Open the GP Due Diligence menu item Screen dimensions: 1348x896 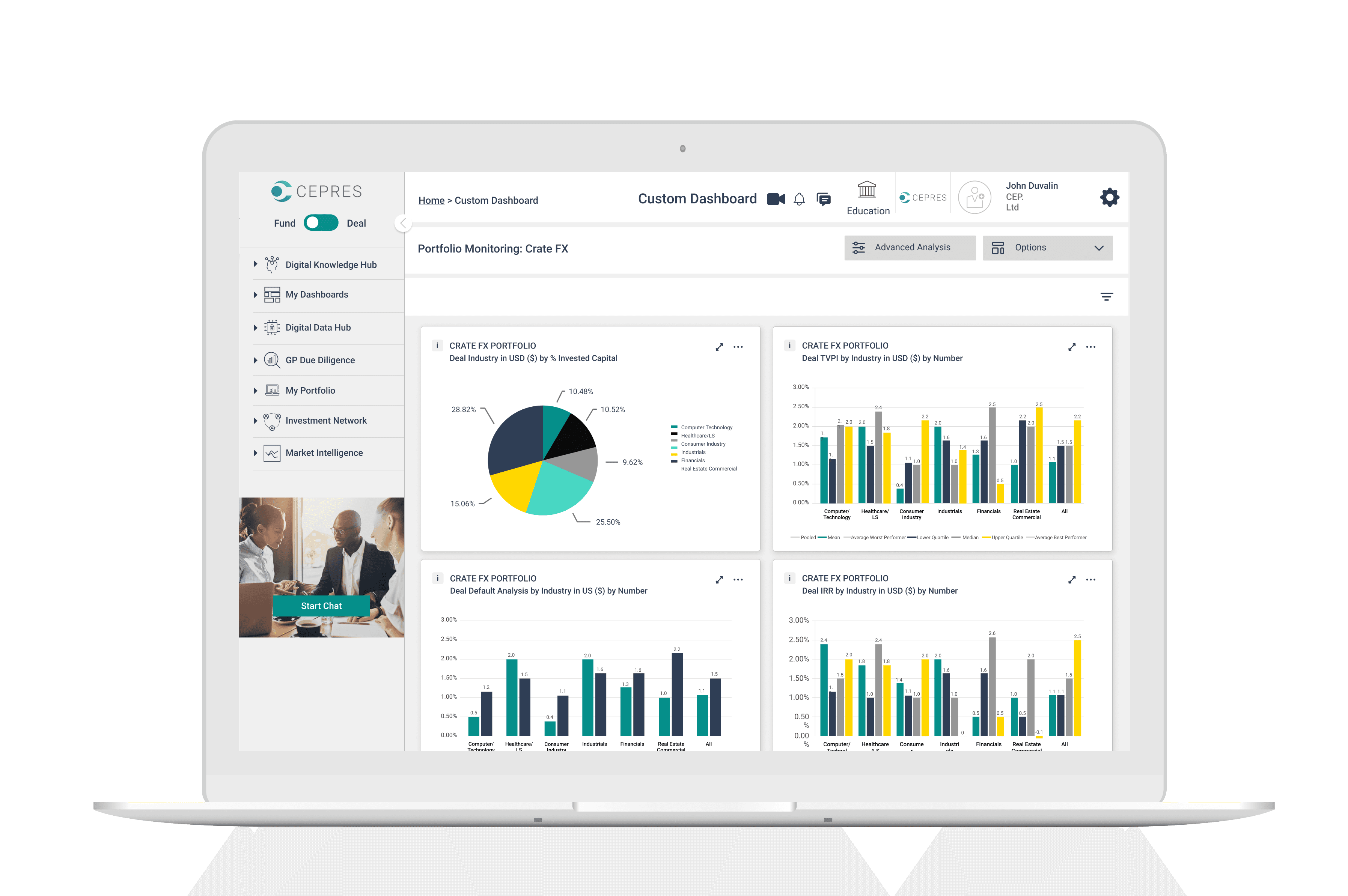[320, 360]
